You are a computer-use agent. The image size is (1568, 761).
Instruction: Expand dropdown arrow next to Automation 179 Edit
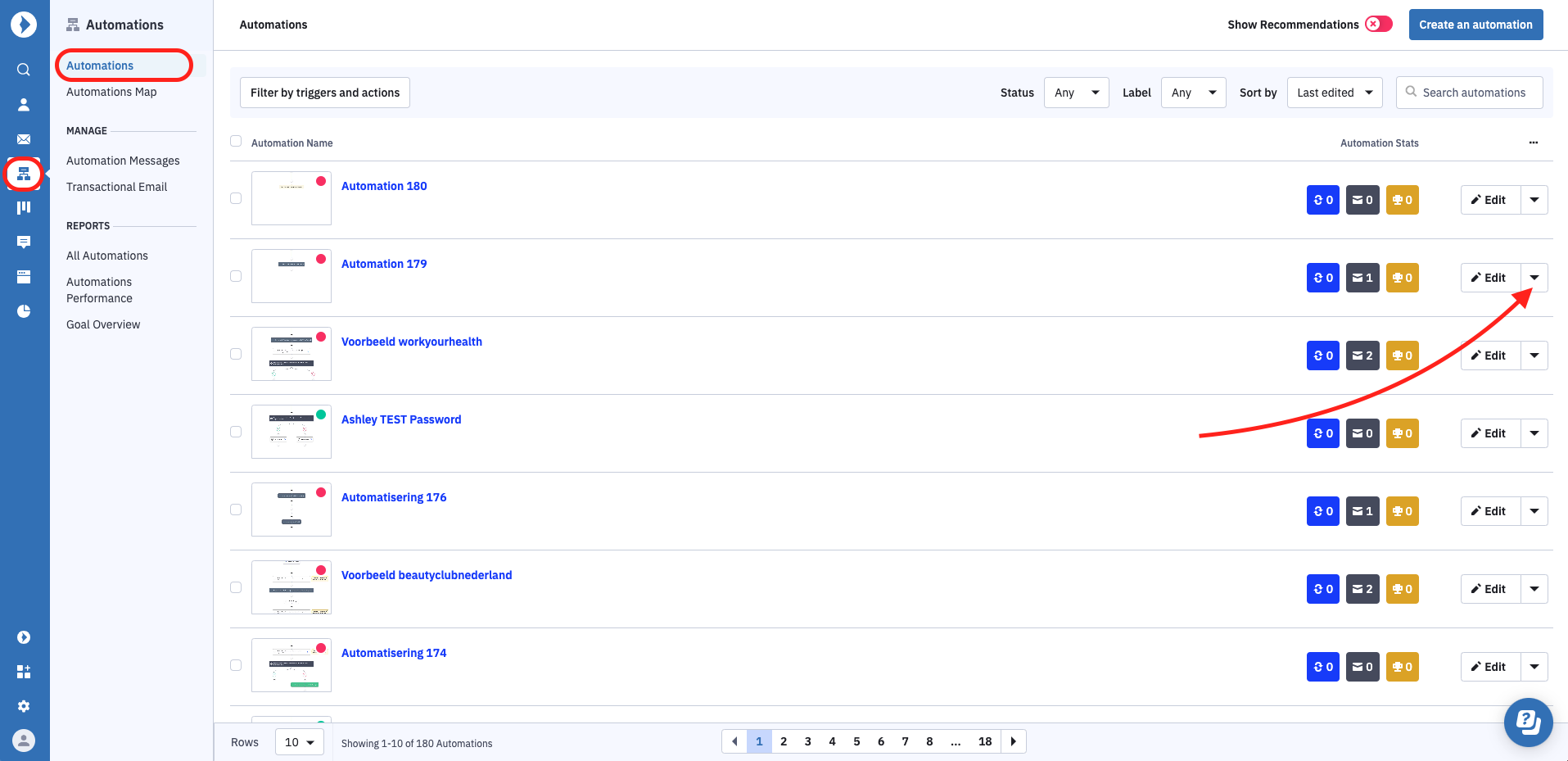click(x=1534, y=278)
